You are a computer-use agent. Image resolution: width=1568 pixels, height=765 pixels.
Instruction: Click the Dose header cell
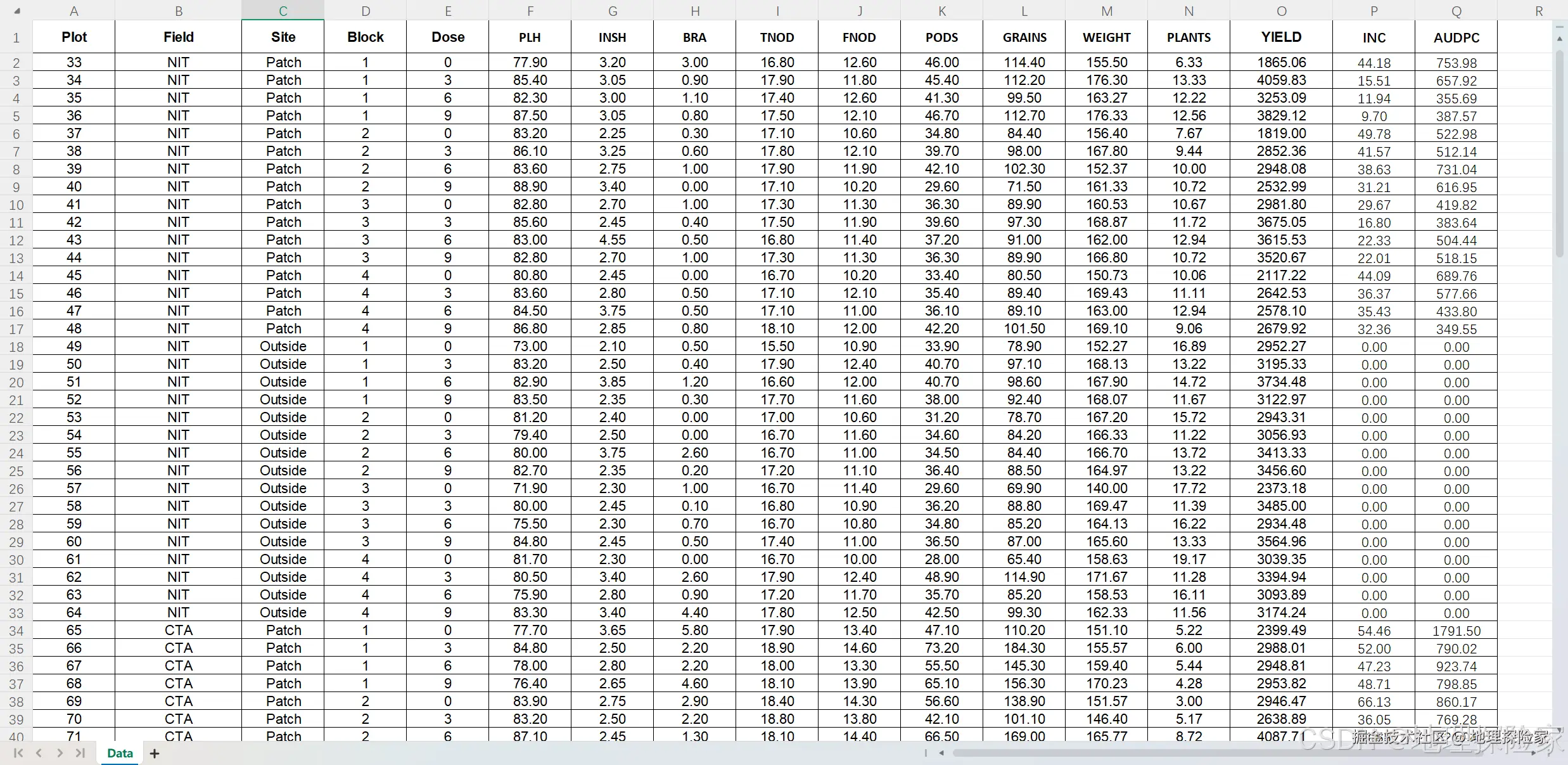coord(448,37)
